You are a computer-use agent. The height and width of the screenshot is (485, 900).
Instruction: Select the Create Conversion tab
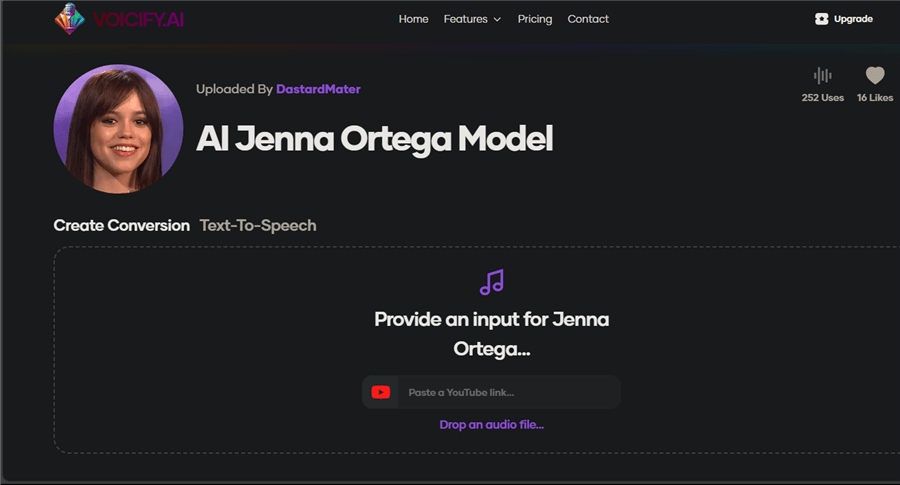[x=122, y=226]
